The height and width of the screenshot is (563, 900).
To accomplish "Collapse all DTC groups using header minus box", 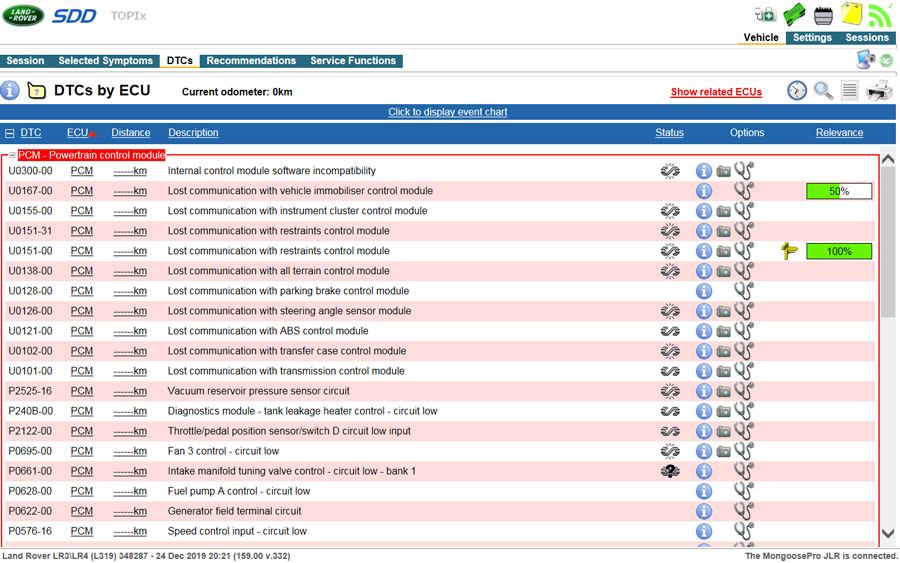I will click(x=9, y=133).
